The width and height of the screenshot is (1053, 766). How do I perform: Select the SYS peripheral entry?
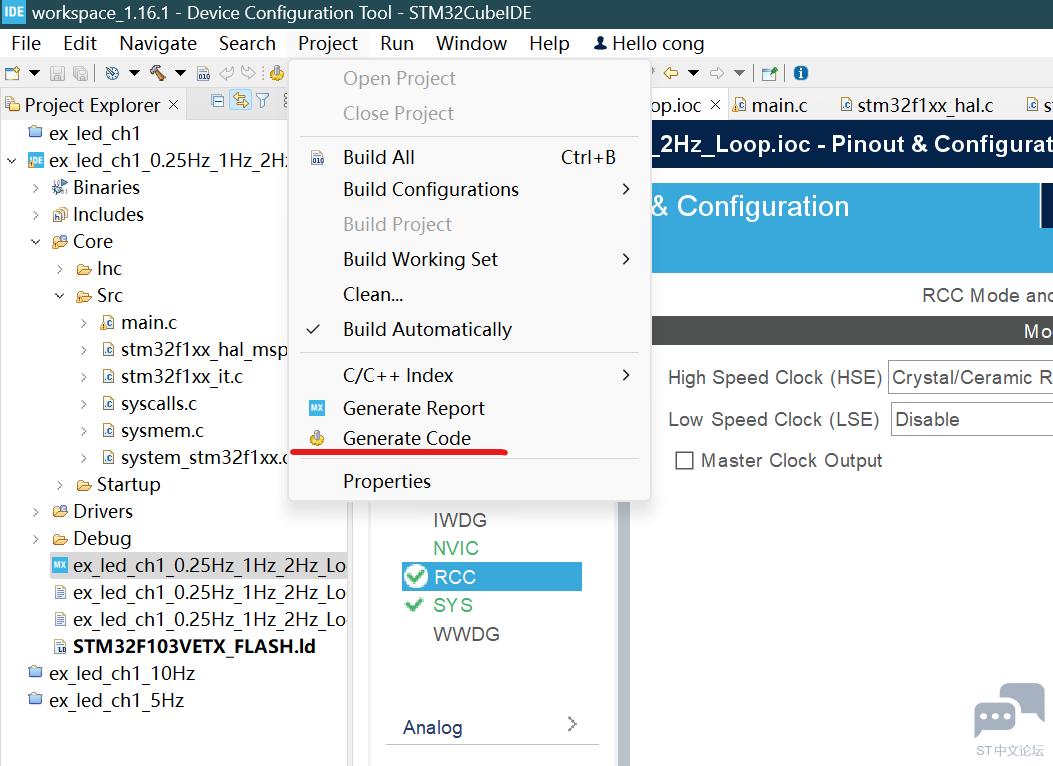point(453,606)
